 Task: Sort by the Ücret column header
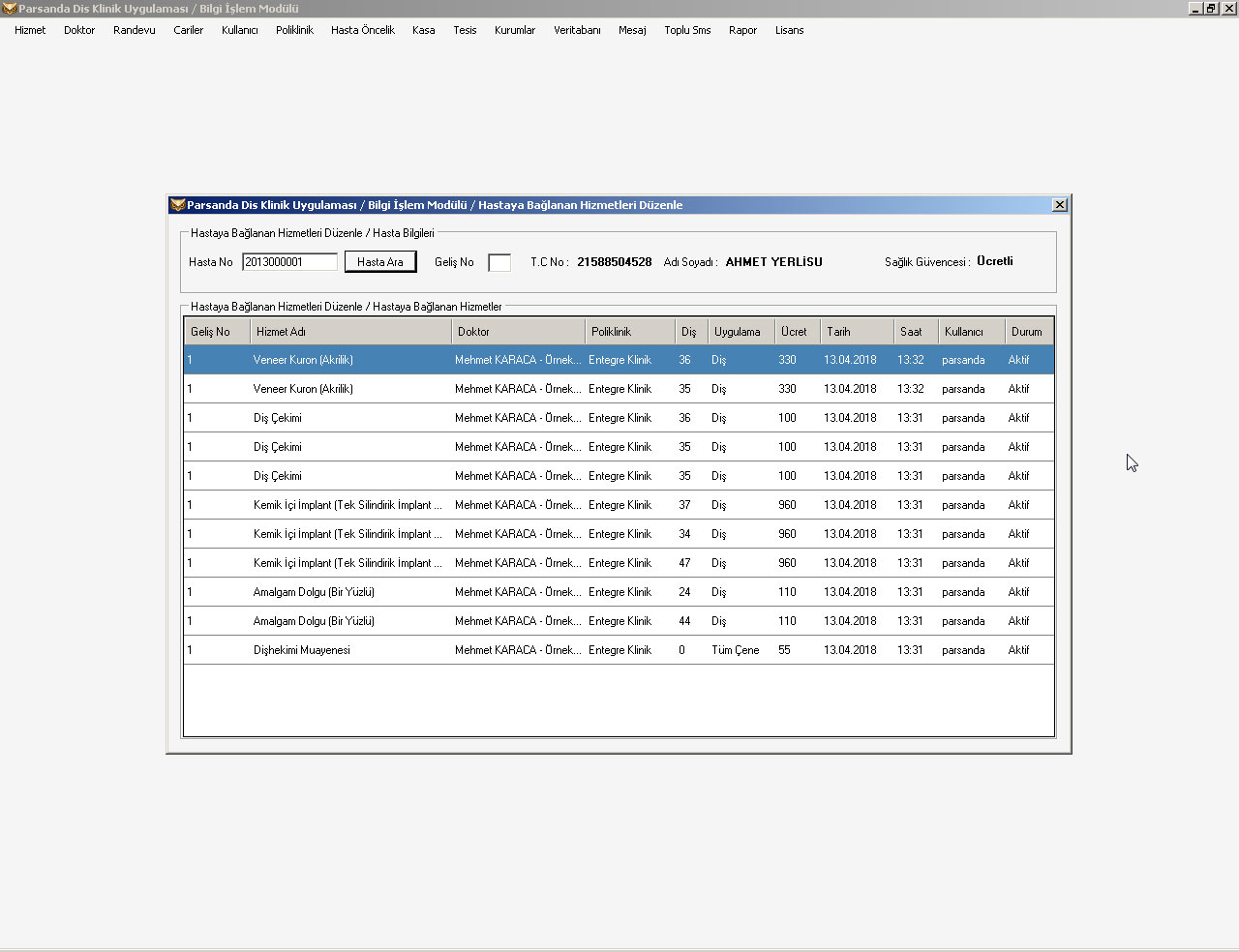pyautogui.click(x=798, y=331)
